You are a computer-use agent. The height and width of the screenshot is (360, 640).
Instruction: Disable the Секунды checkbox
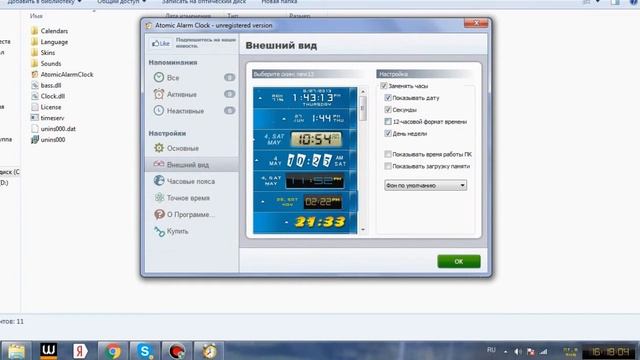point(388,109)
